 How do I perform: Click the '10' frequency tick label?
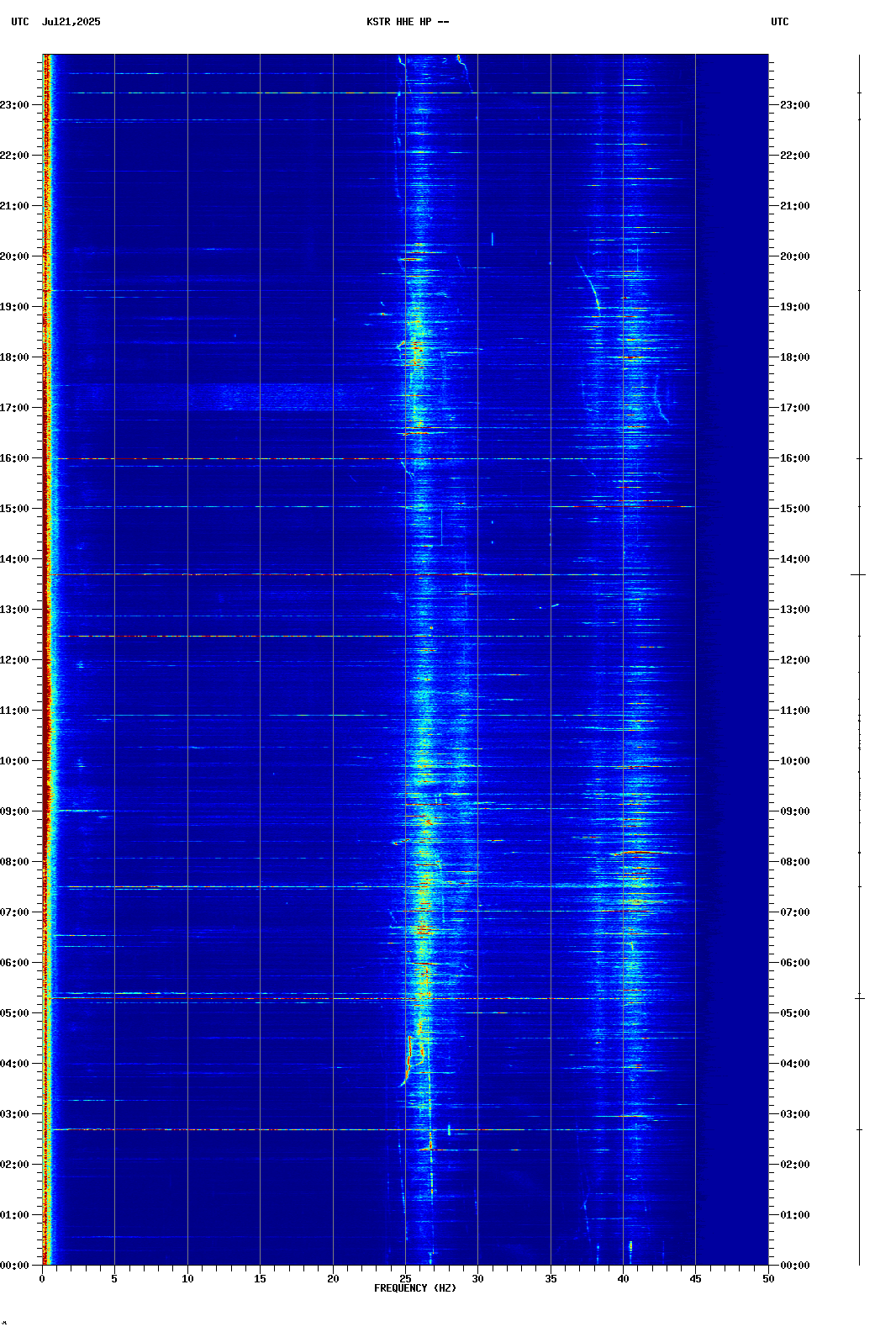pos(187,1279)
